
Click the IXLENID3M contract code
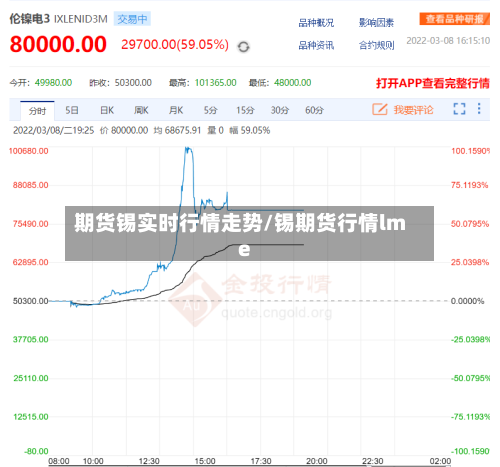pos(81,19)
